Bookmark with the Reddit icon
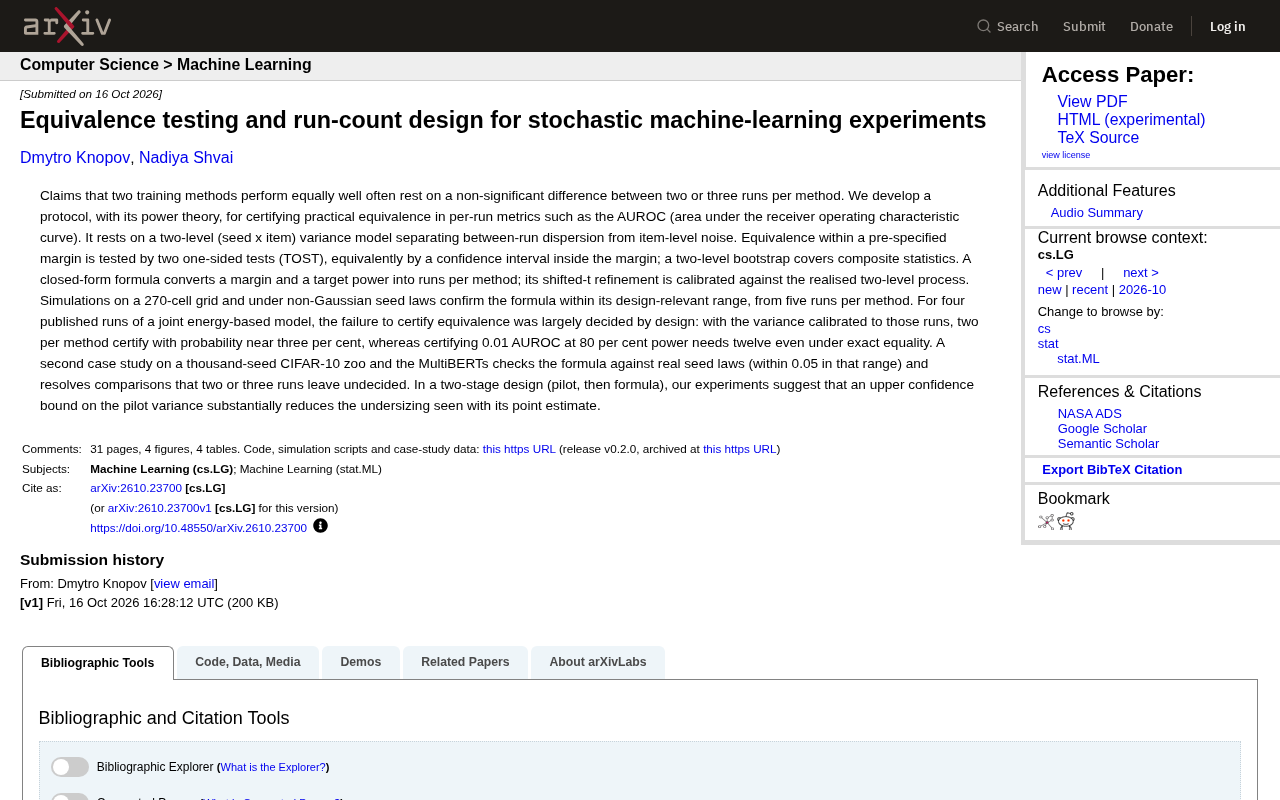Viewport: 1280px width, 800px height. pyautogui.click(x=1066, y=521)
